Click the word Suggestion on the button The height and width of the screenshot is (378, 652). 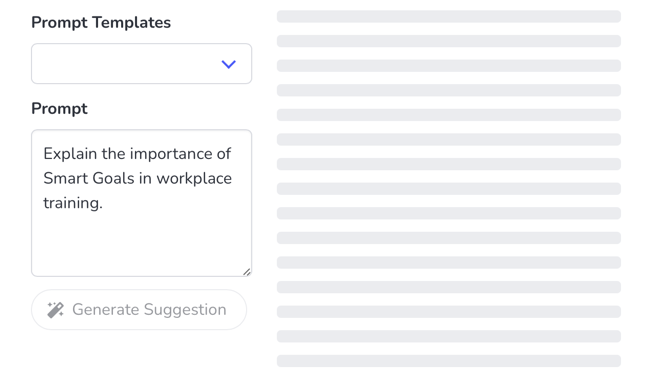click(185, 310)
